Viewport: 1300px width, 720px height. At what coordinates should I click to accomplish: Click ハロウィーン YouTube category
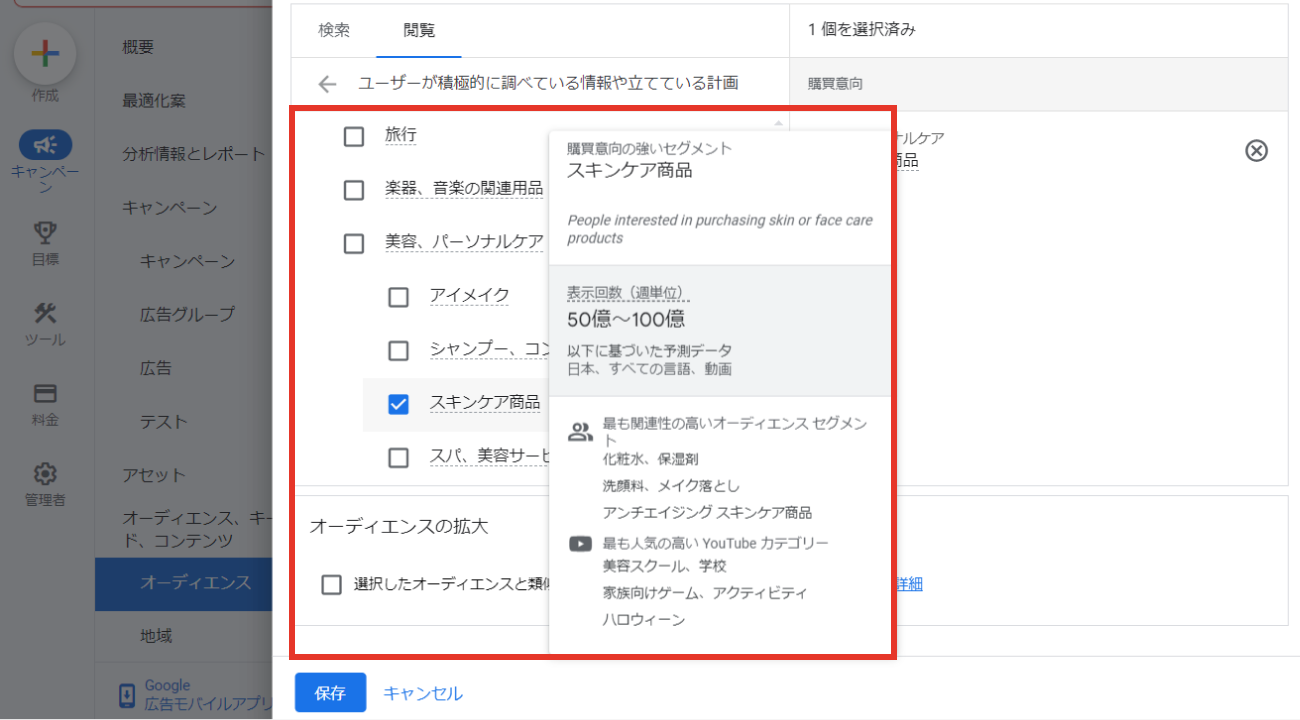644,620
